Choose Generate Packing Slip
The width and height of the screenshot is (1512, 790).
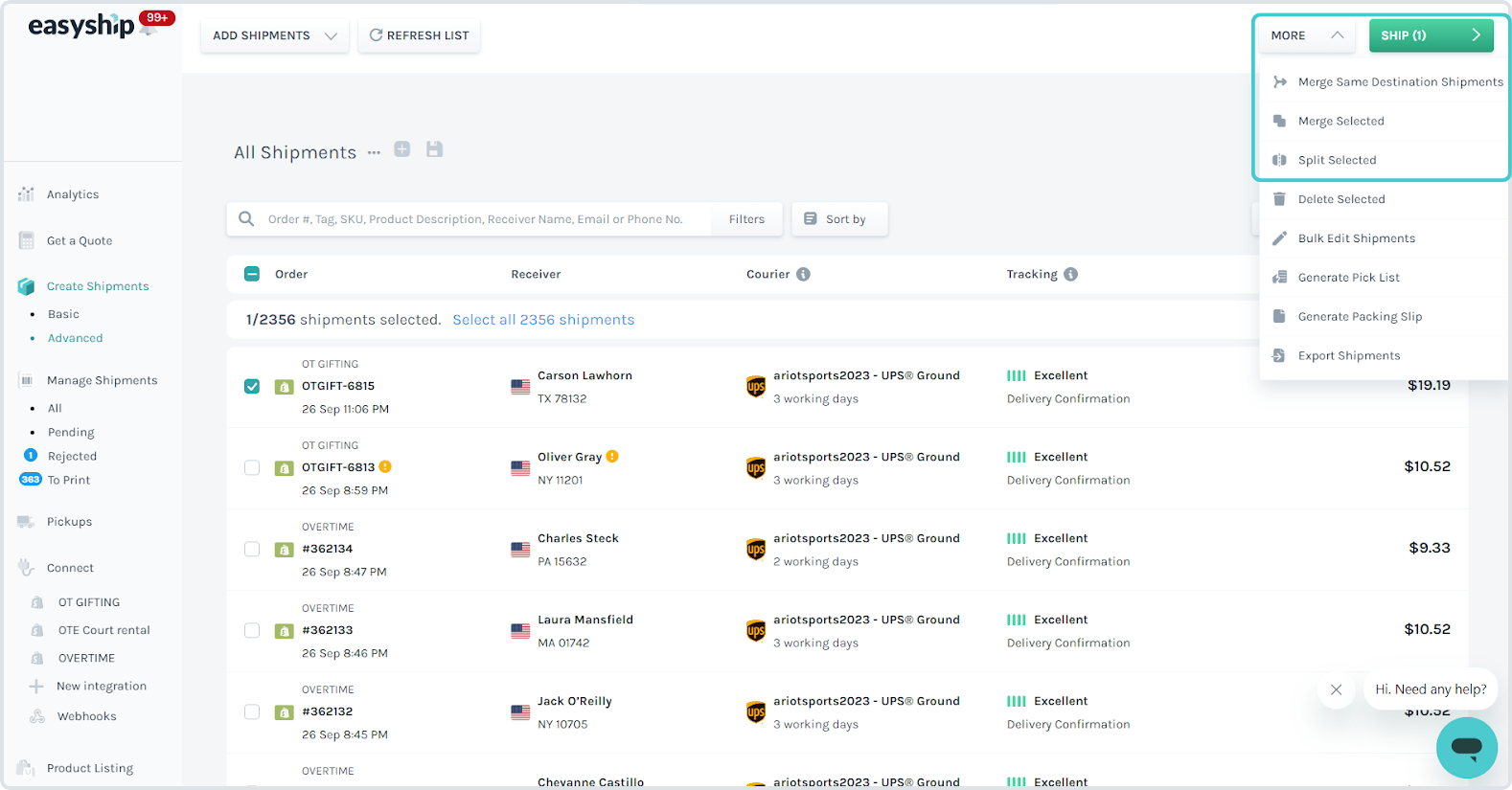1384,318
